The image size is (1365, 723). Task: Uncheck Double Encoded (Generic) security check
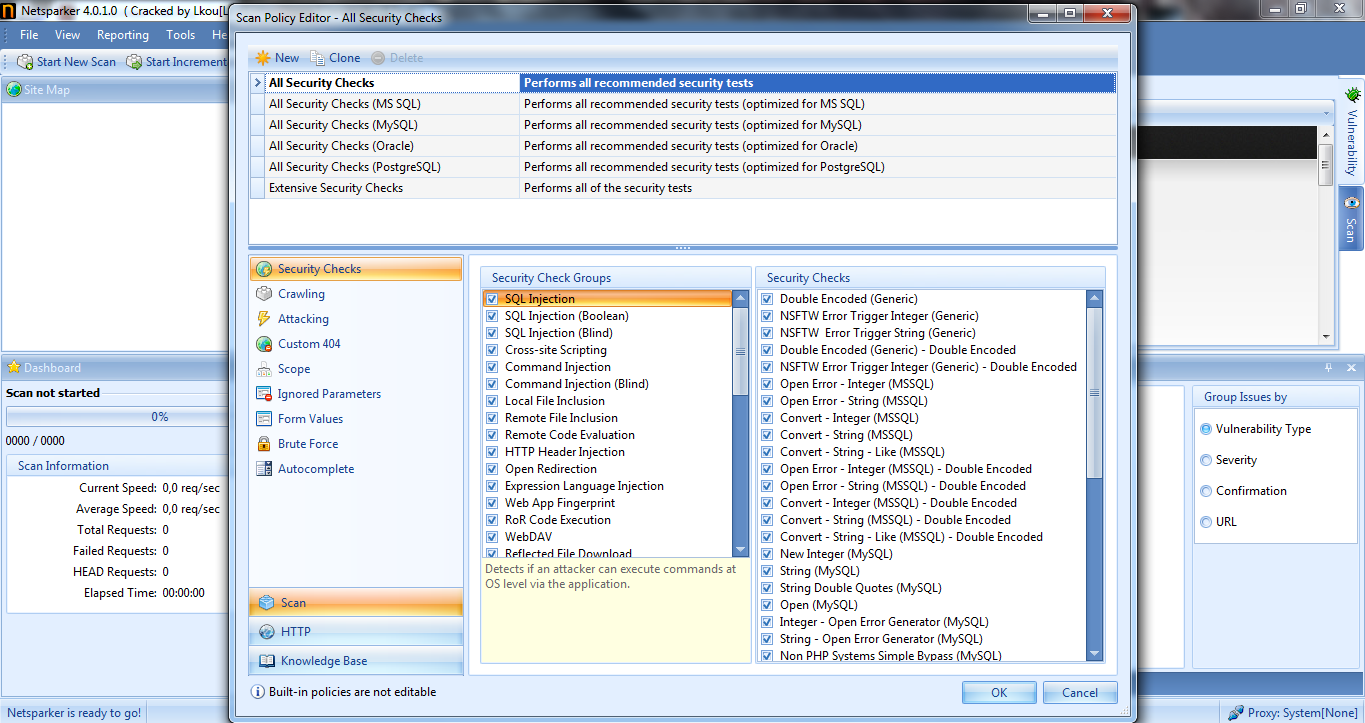(x=767, y=299)
